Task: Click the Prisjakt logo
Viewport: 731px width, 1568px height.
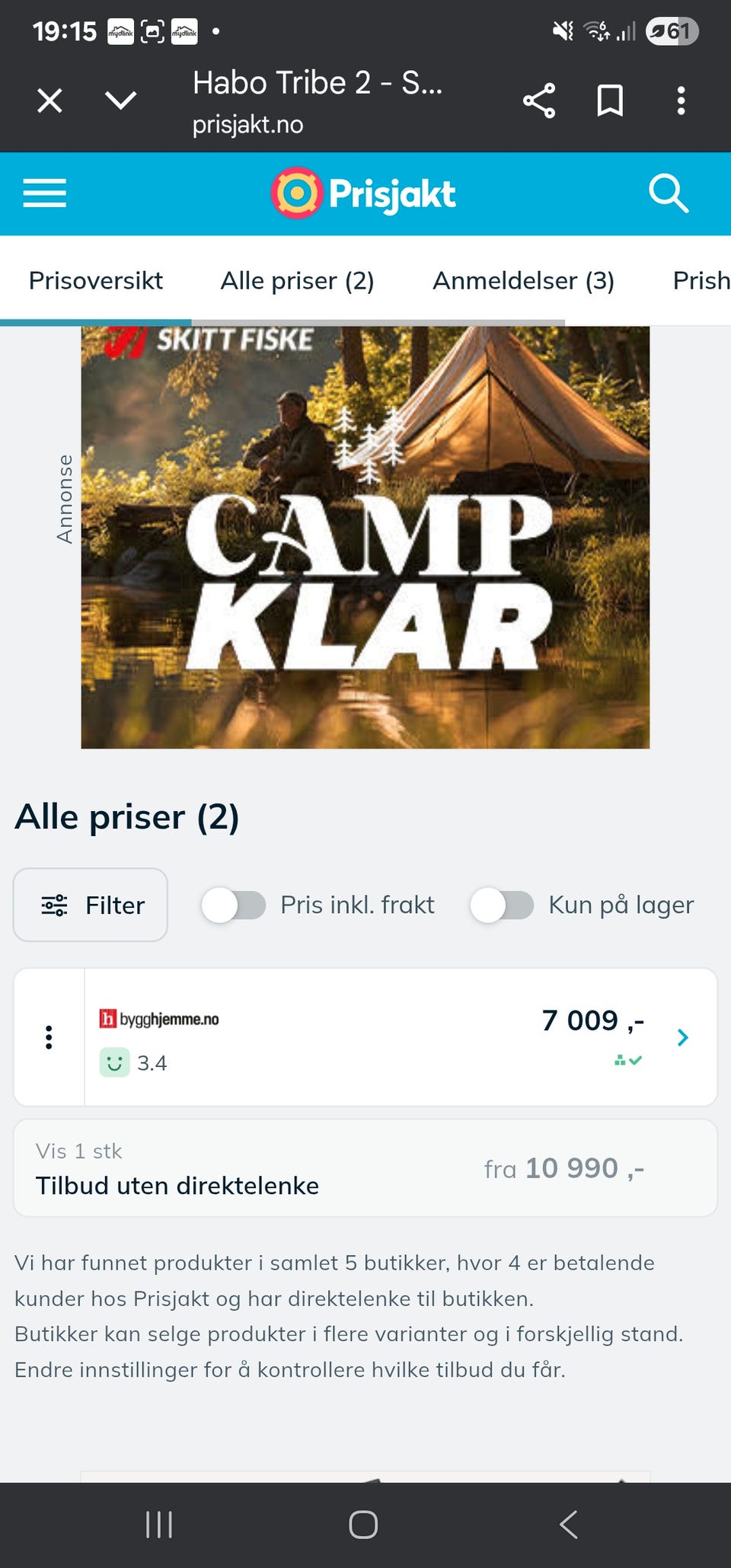Action: pyautogui.click(x=363, y=193)
